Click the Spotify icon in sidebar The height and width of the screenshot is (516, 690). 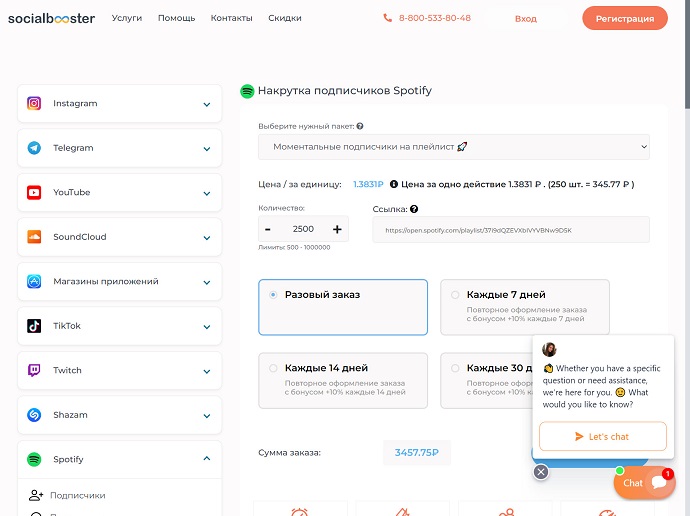(x=34, y=459)
